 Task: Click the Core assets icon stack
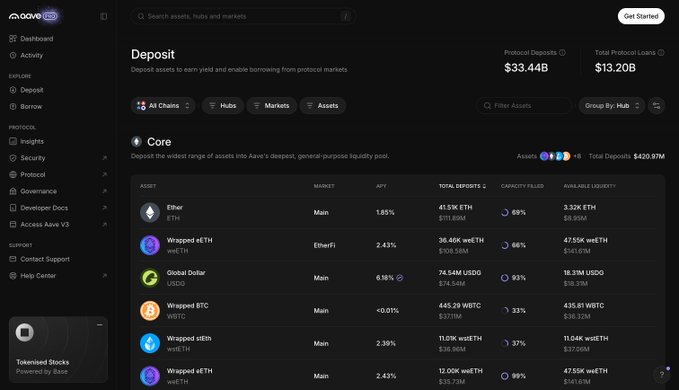[555, 156]
